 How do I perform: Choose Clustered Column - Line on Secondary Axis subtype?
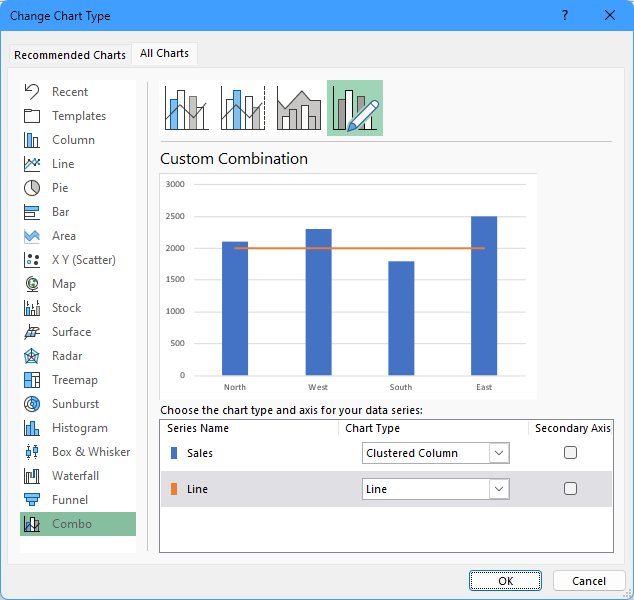243,108
